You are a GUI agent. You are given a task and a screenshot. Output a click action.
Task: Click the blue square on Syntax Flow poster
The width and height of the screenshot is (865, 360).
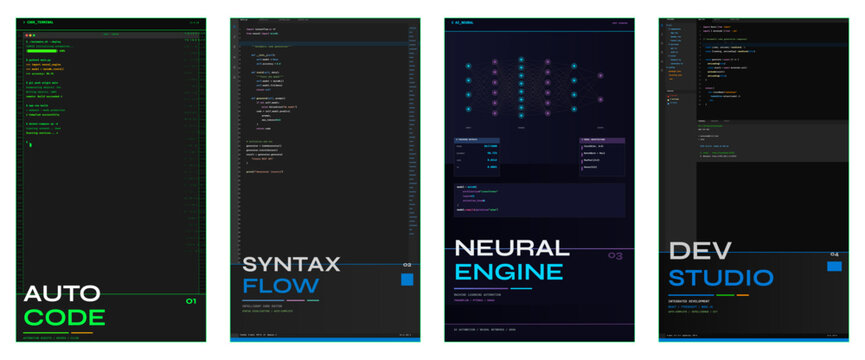[407, 280]
